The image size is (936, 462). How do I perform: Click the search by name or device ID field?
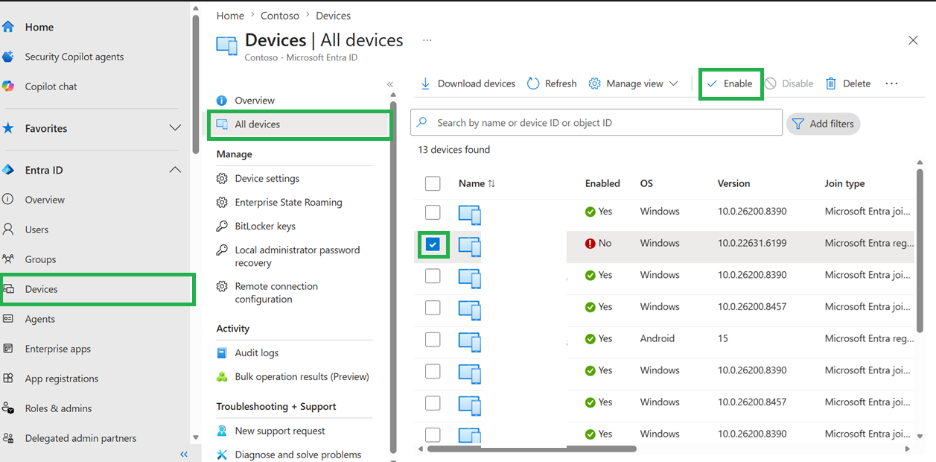click(596, 122)
